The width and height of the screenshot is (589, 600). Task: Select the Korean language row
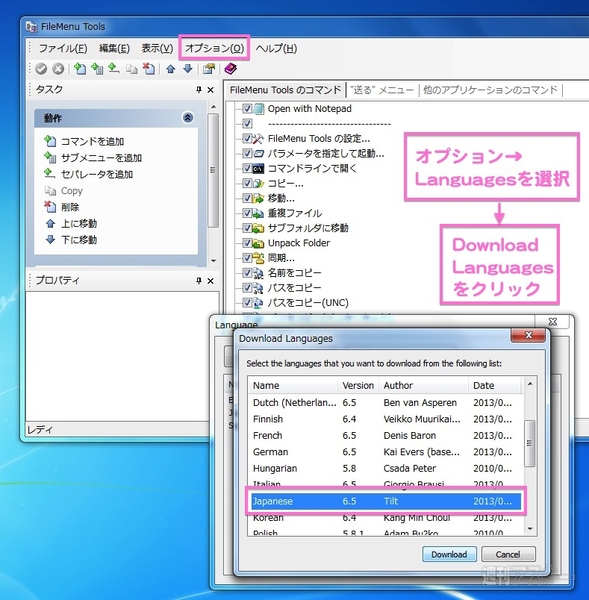coord(386,518)
